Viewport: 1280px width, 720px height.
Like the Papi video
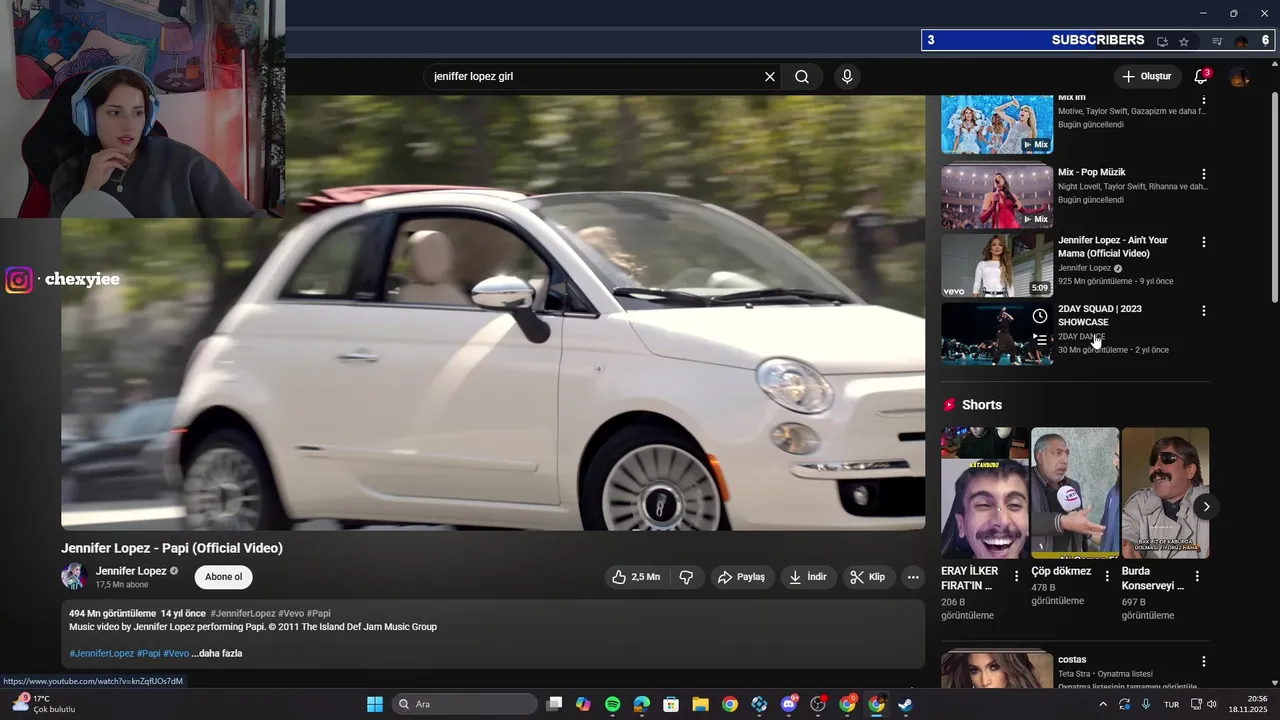pos(636,577)
